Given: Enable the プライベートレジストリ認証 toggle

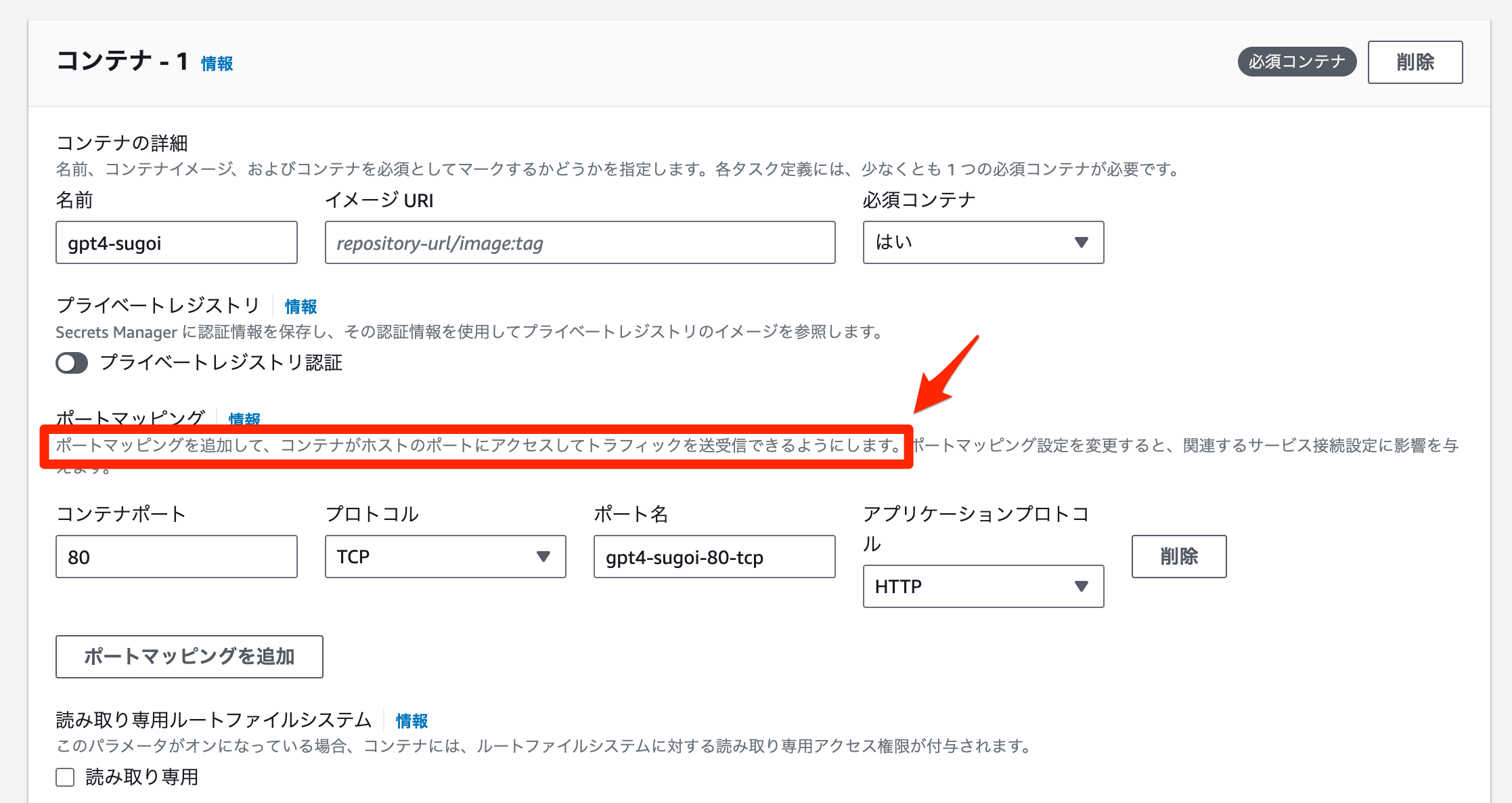Looking at the screenshot, I should (72, 363).
